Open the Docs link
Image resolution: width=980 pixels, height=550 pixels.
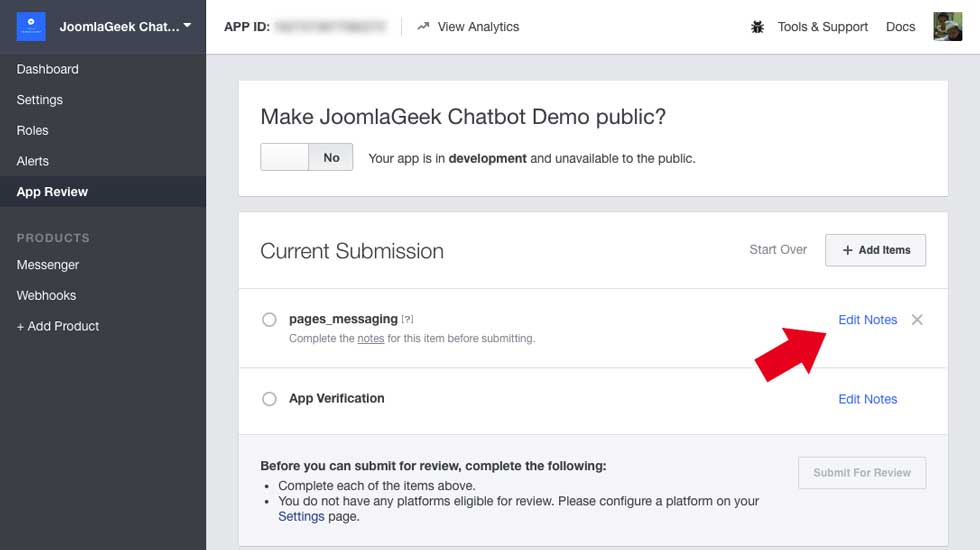click(900, 27)
